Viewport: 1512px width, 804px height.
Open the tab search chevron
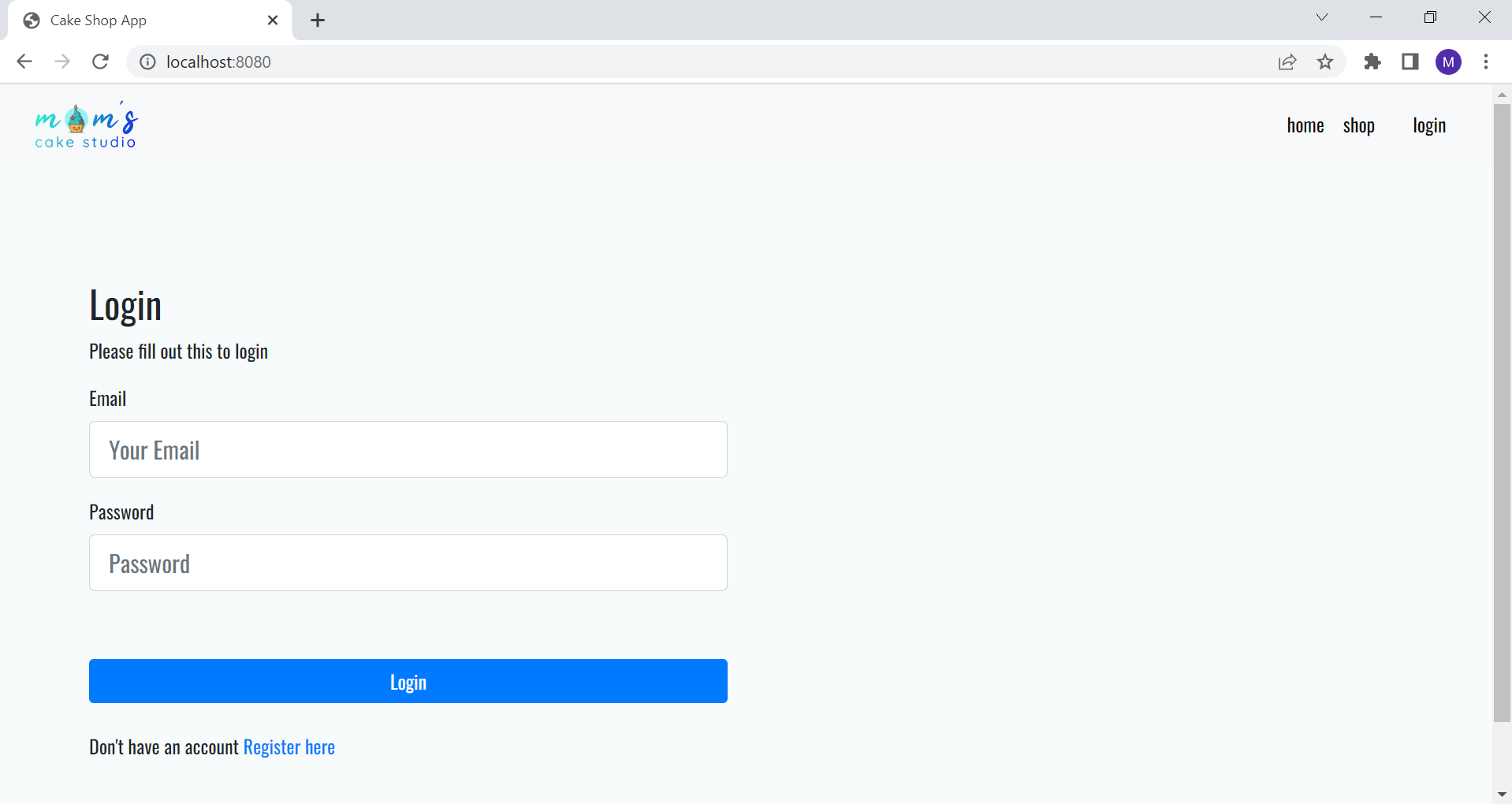click(x=1321, y=17)
